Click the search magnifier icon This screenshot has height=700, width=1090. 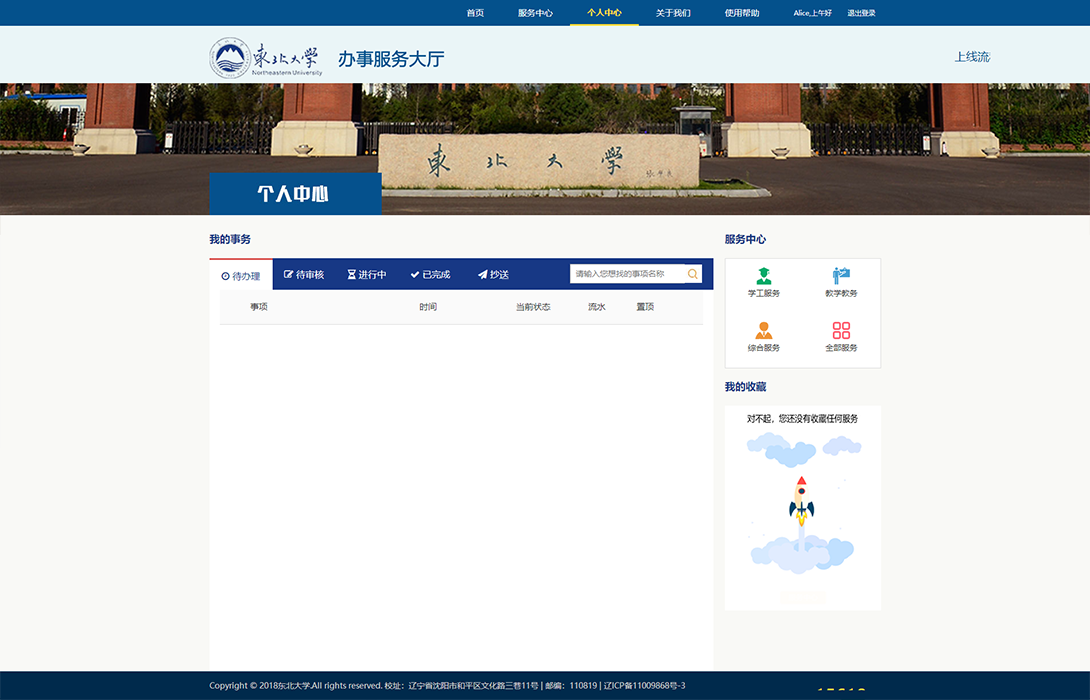click(692, 274)
